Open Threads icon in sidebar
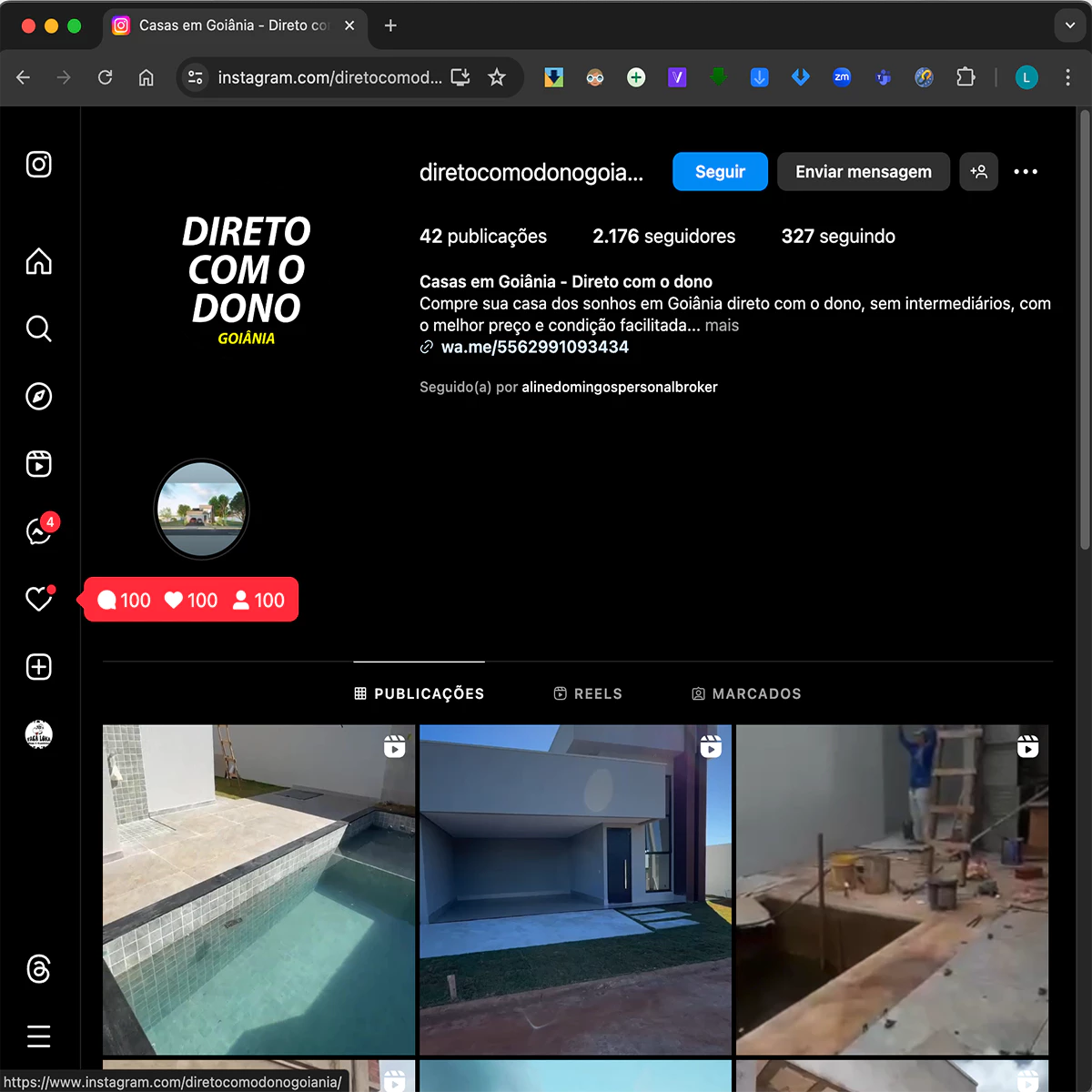 pos(38,969)
